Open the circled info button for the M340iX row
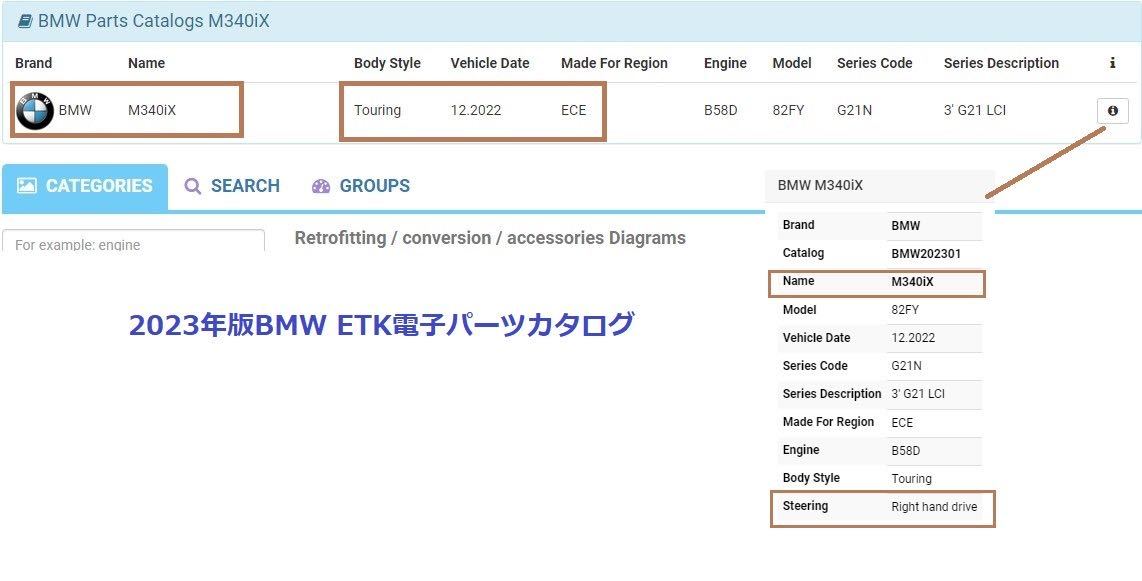The image size is (1142, 581). point(1112,110)
